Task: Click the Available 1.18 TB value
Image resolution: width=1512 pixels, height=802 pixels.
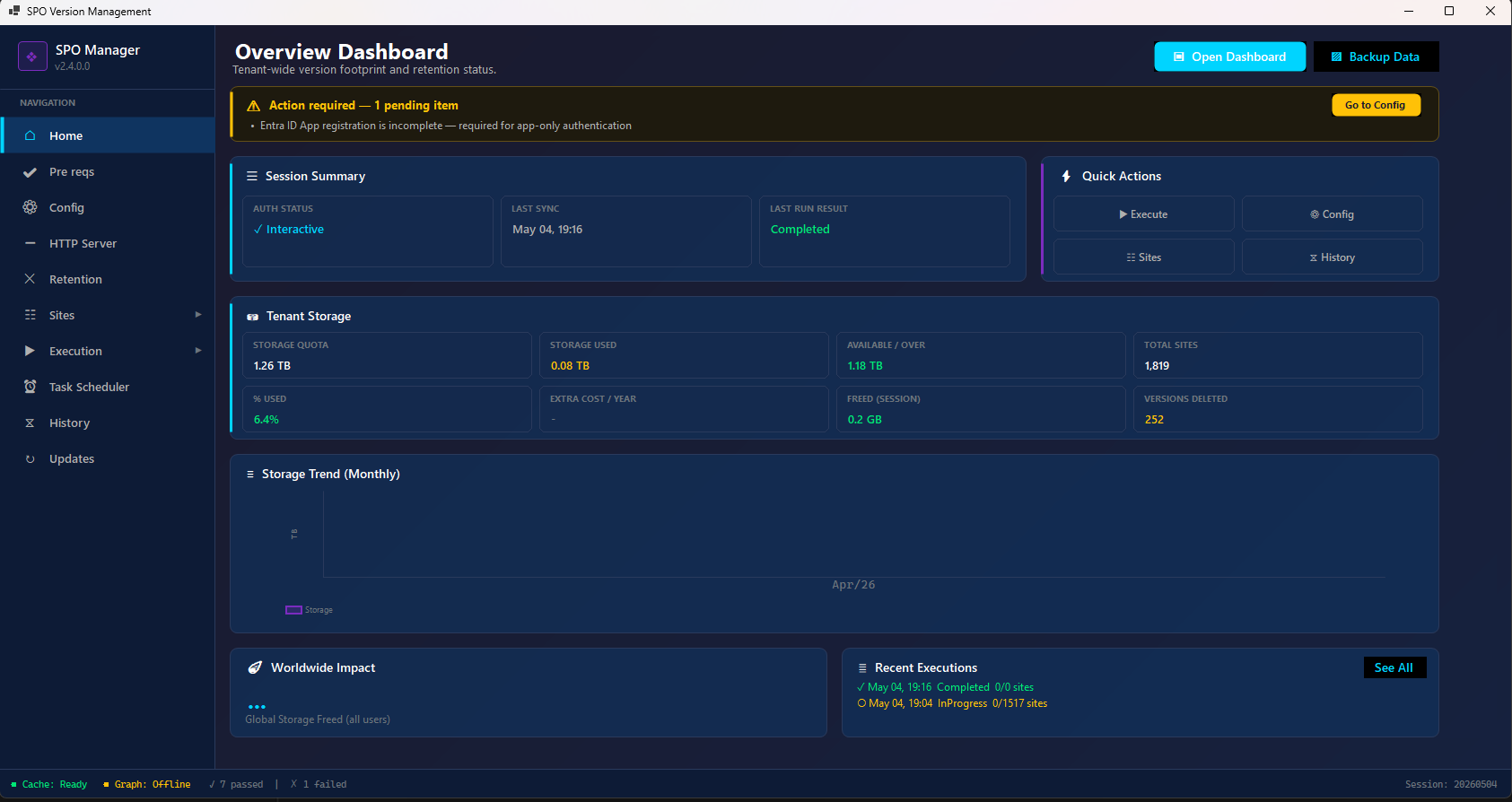Action: click(x=865, y=366)
